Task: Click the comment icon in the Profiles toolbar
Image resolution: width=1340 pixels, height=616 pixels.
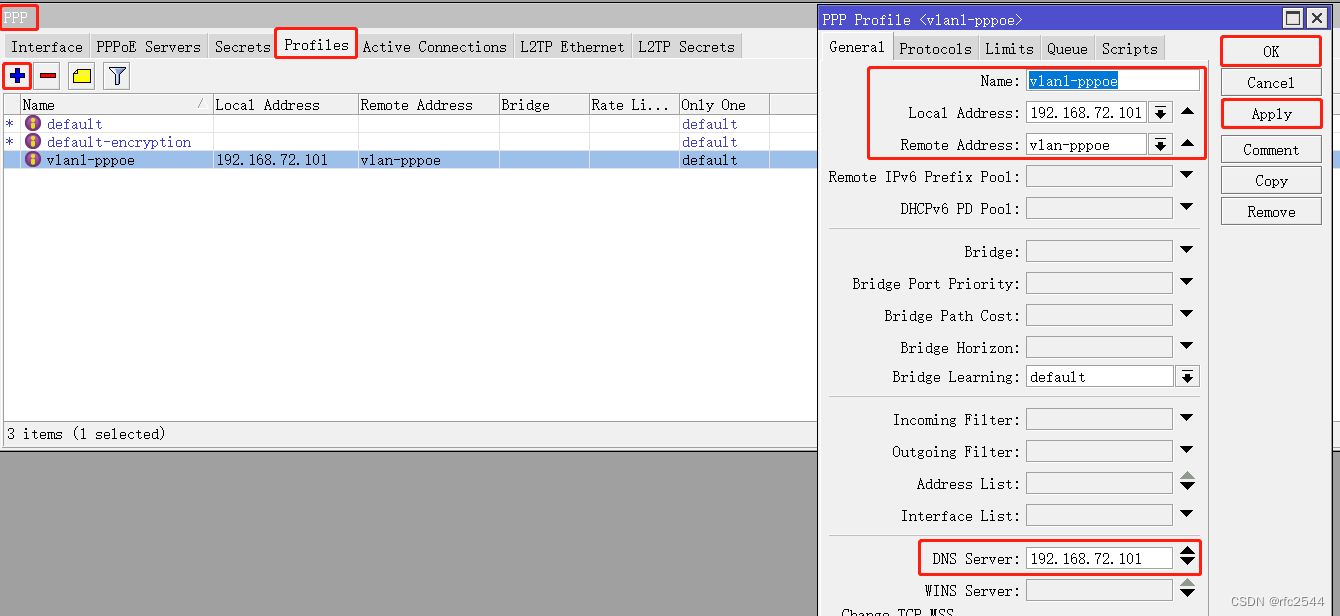Action: point(80,75)
